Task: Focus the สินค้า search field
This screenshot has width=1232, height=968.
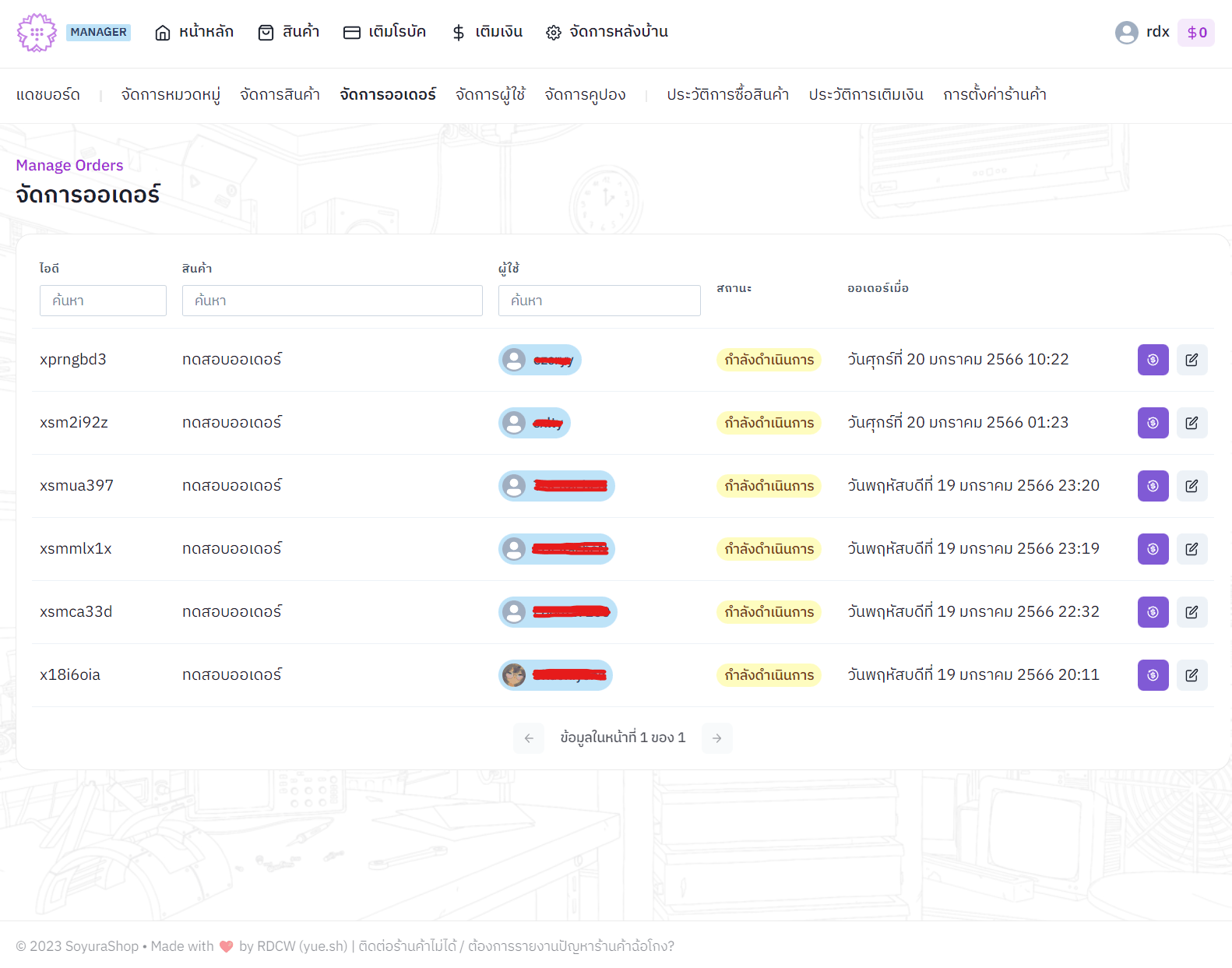Action: coord(333,301)
